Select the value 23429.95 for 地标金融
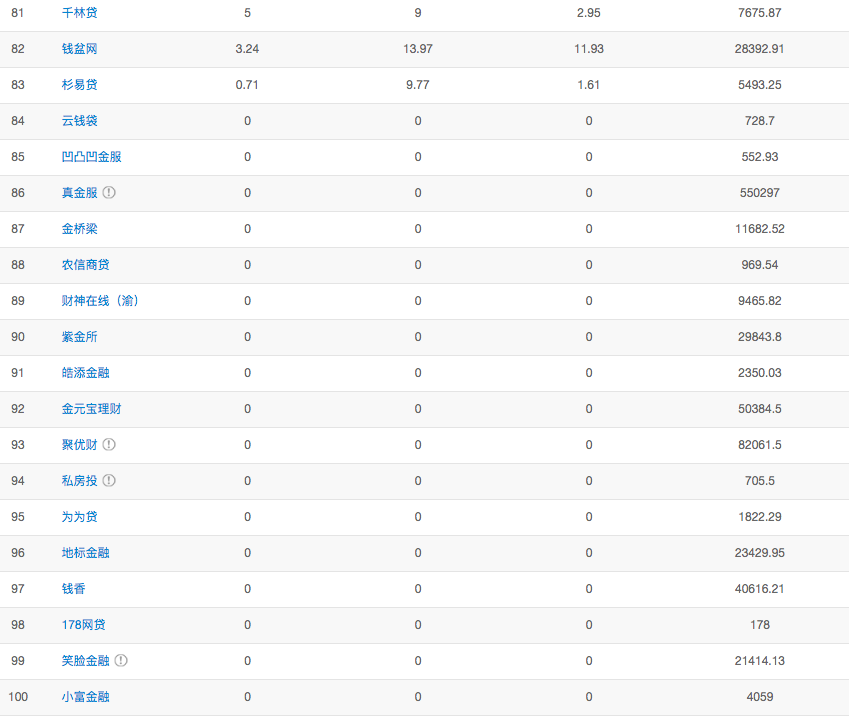The image size is (849, 720). [x=760, y=553]
